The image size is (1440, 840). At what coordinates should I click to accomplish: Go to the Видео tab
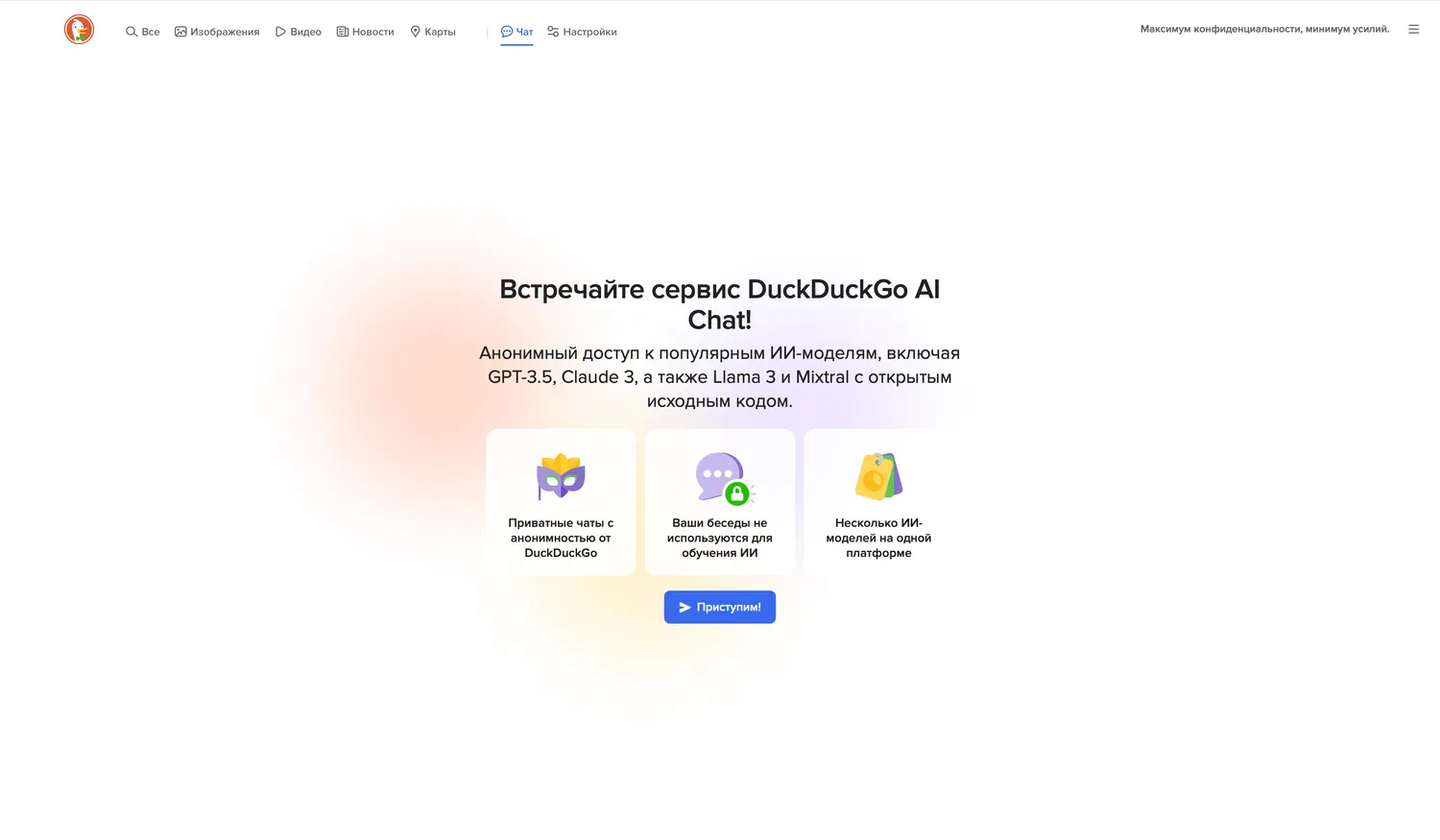pyautogui.click(x=299, y=32)
